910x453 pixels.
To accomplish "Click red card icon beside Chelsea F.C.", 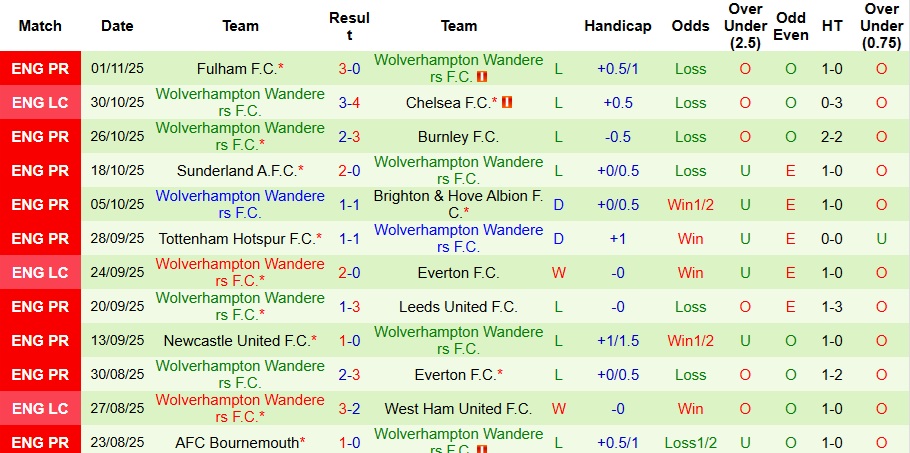I will click(x=506, y=103).
